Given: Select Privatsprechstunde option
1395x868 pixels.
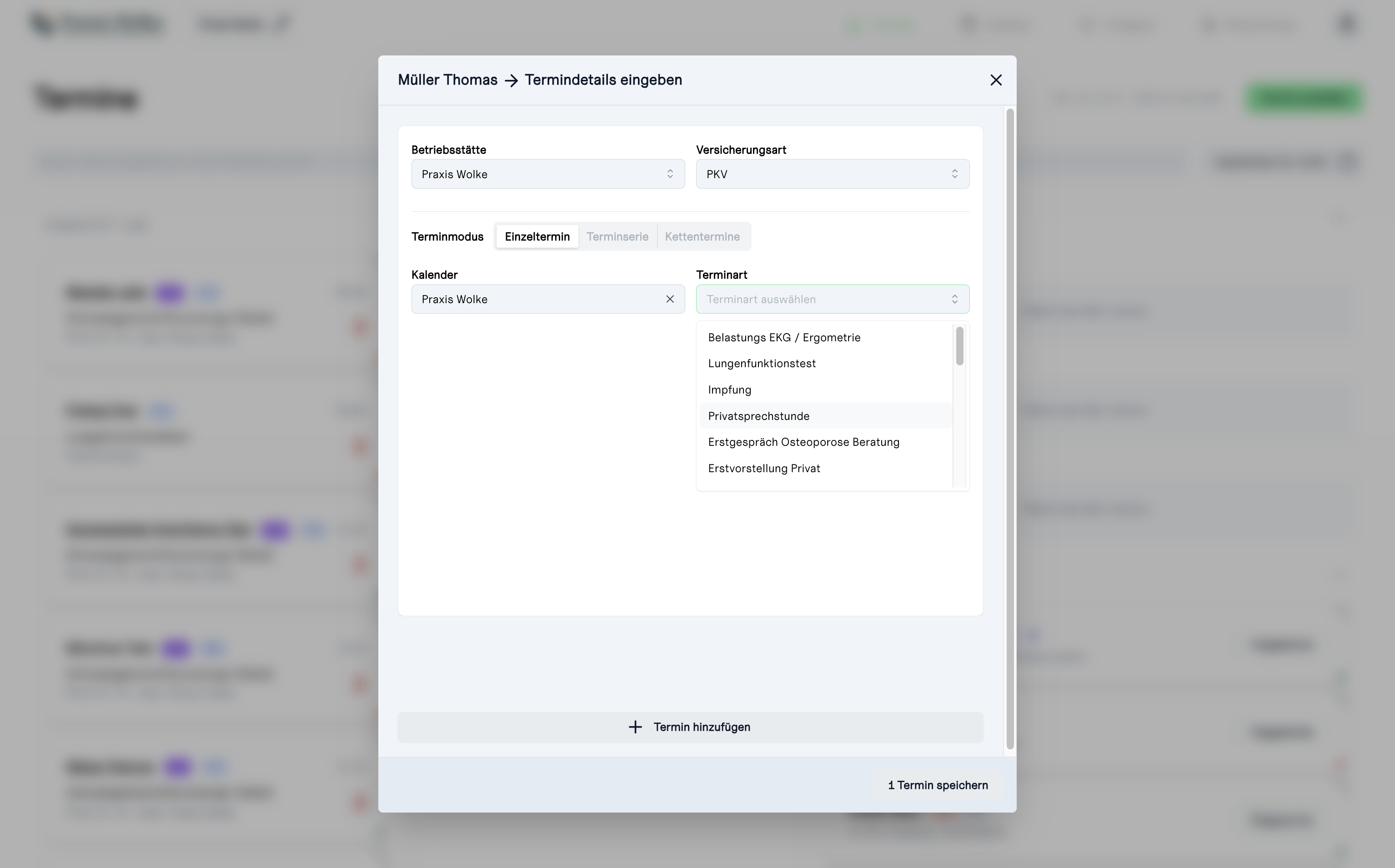Looking at the screenshot, I should 826,416.
